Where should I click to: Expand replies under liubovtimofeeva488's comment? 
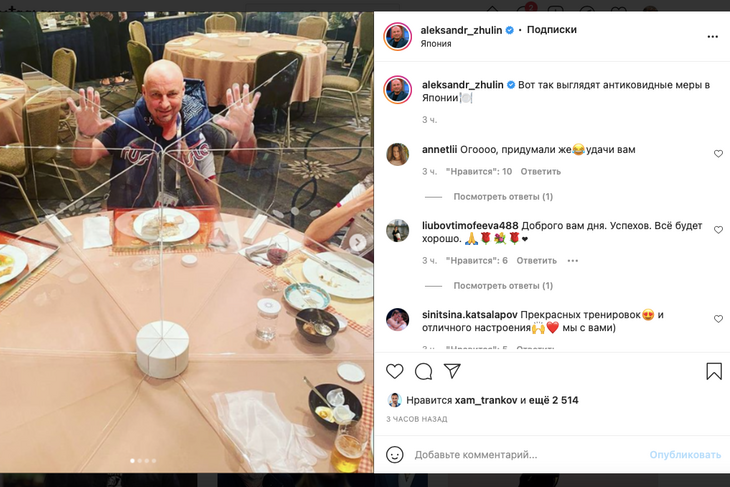503,285
